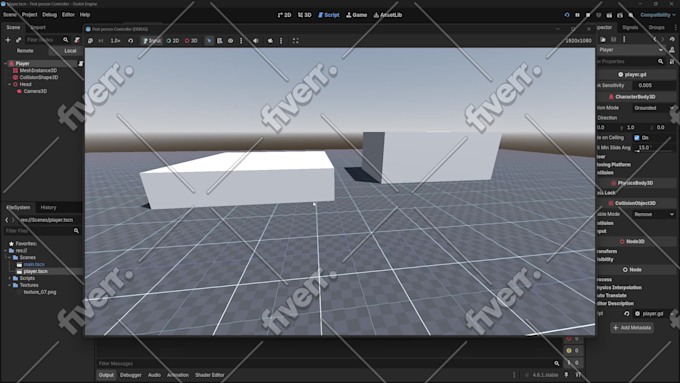The width and height of the screenshot is (680, 383).
Task: Toggle the 2D selection mode in game toolbar
Action: pos(173,41)
